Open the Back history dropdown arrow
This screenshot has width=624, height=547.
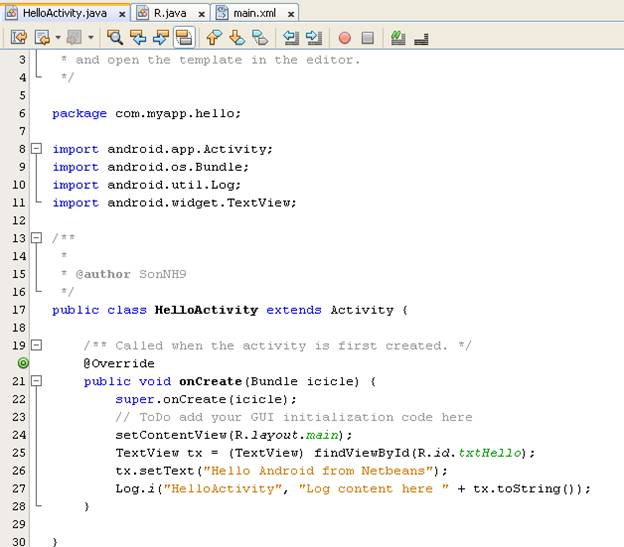[58, 37]
